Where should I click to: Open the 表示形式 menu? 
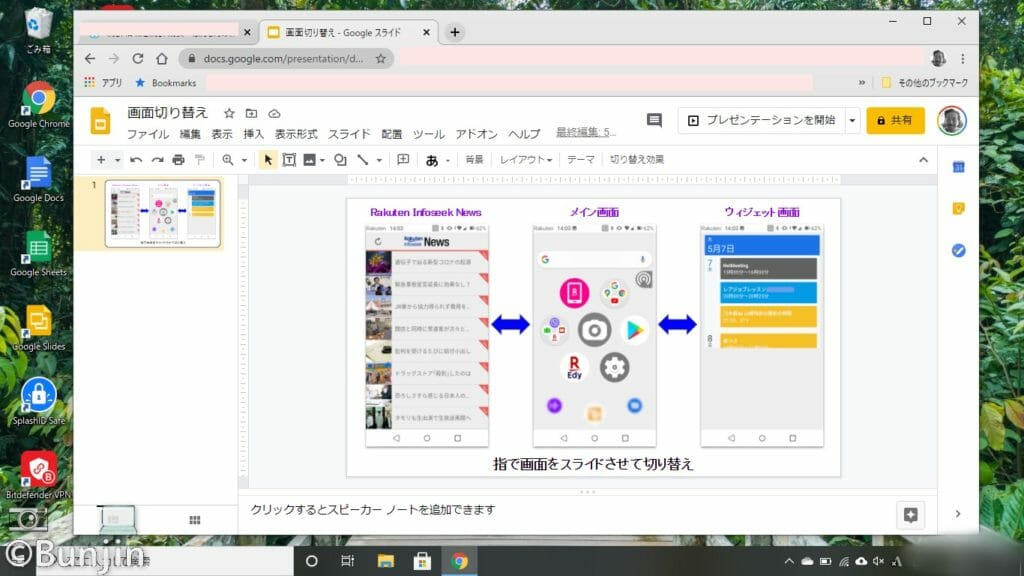296,134
